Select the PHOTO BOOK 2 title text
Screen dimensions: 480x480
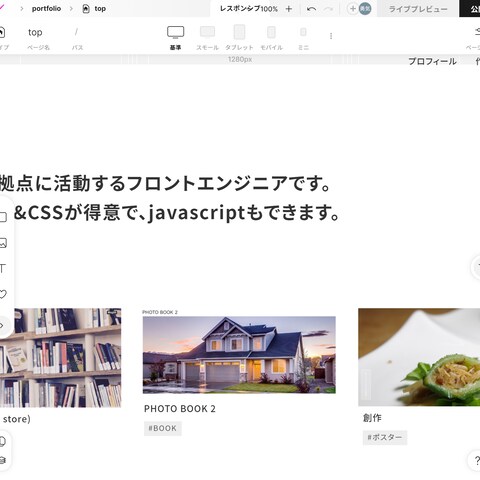pos(180,409)
